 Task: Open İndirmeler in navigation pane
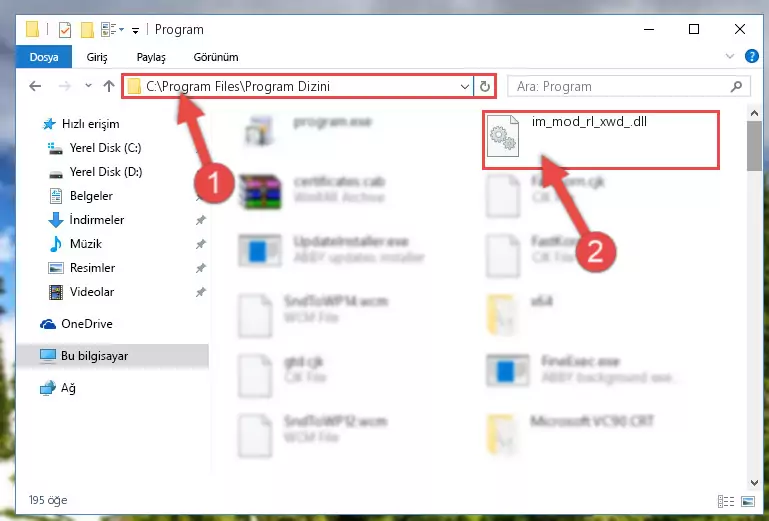(97, 220)
